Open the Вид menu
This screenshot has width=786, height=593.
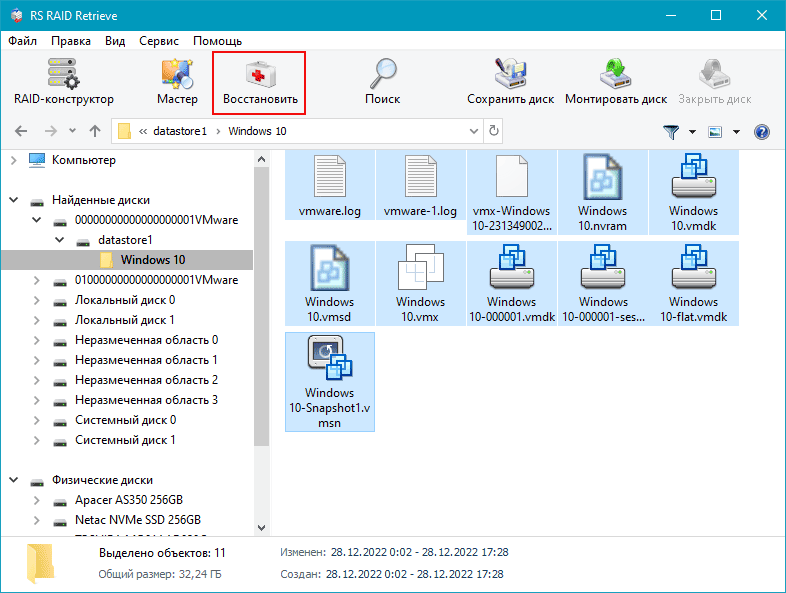tap(115, 41)
